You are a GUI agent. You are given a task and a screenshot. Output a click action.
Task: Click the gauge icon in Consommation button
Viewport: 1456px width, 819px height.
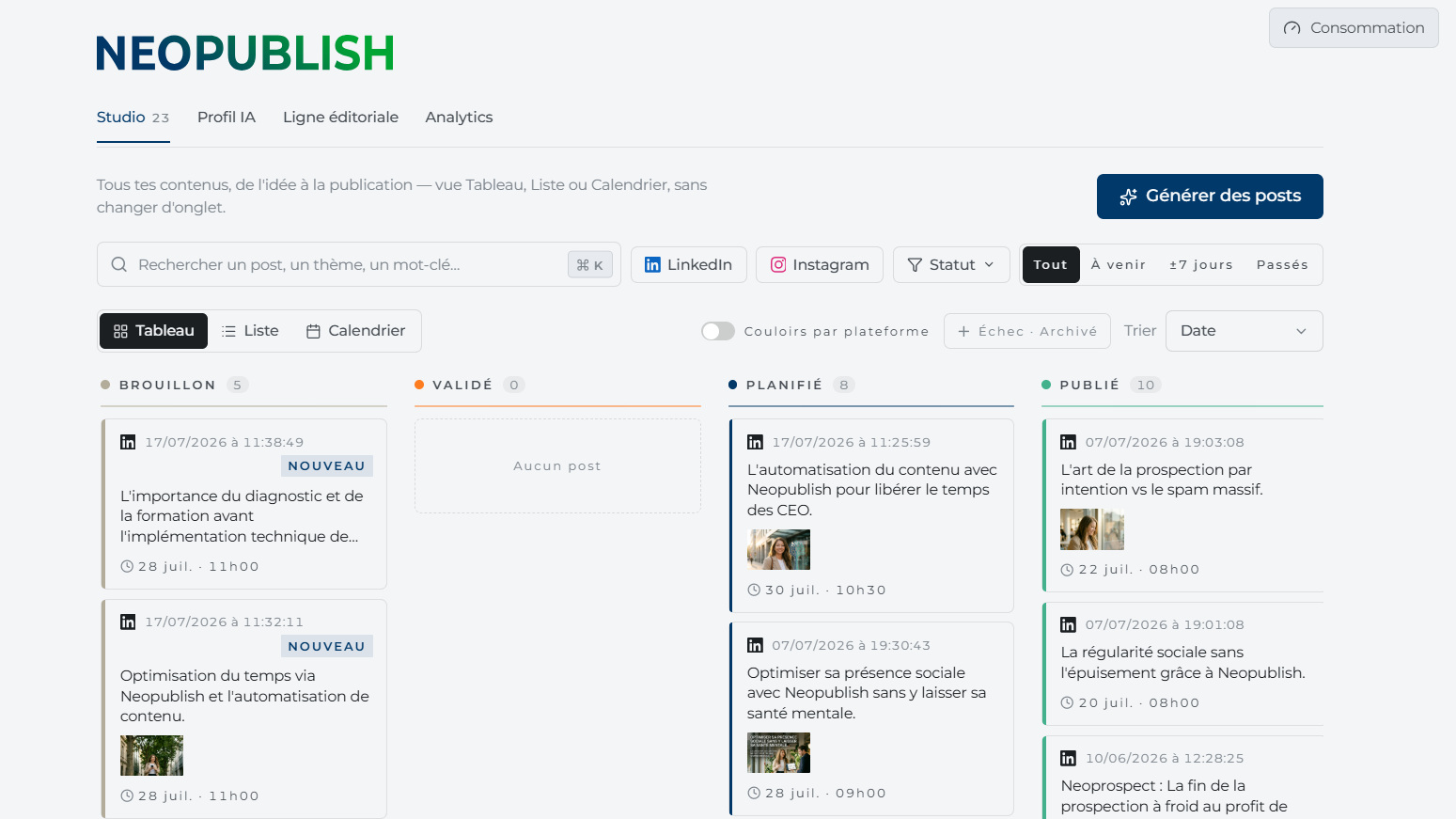(1292, 28)
